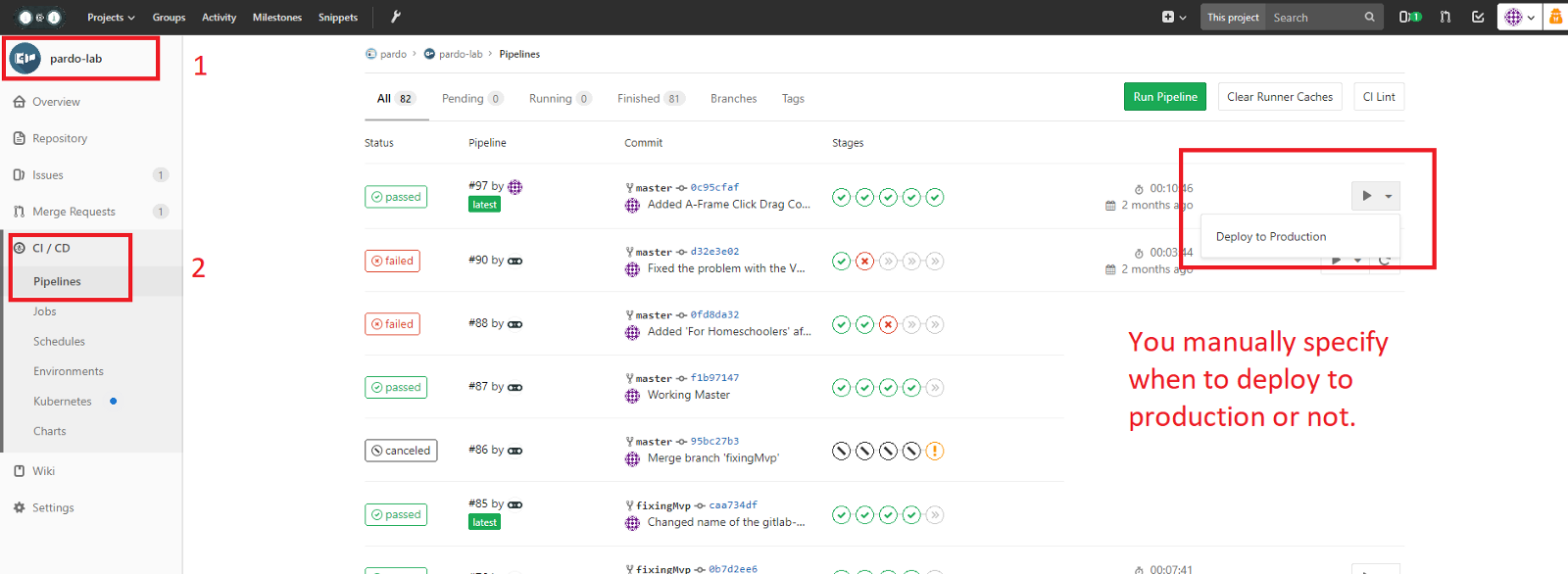Click third failed stage icon in pipeline #88
This screenshot has height=574, width=1568.
coord(888,324)
